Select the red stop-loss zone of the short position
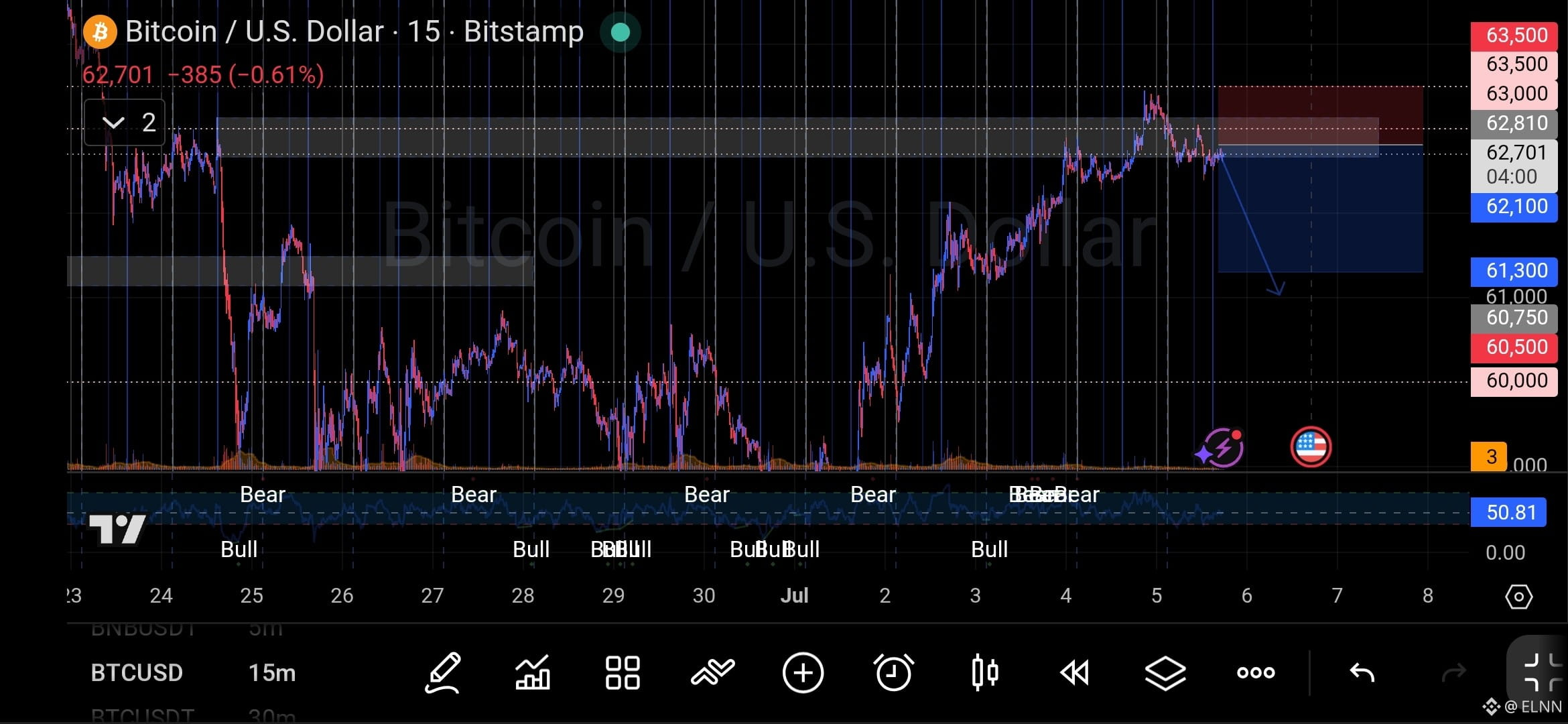Image resolution: width=1568 pixels, height=724 pixels. coord(1320,115)
